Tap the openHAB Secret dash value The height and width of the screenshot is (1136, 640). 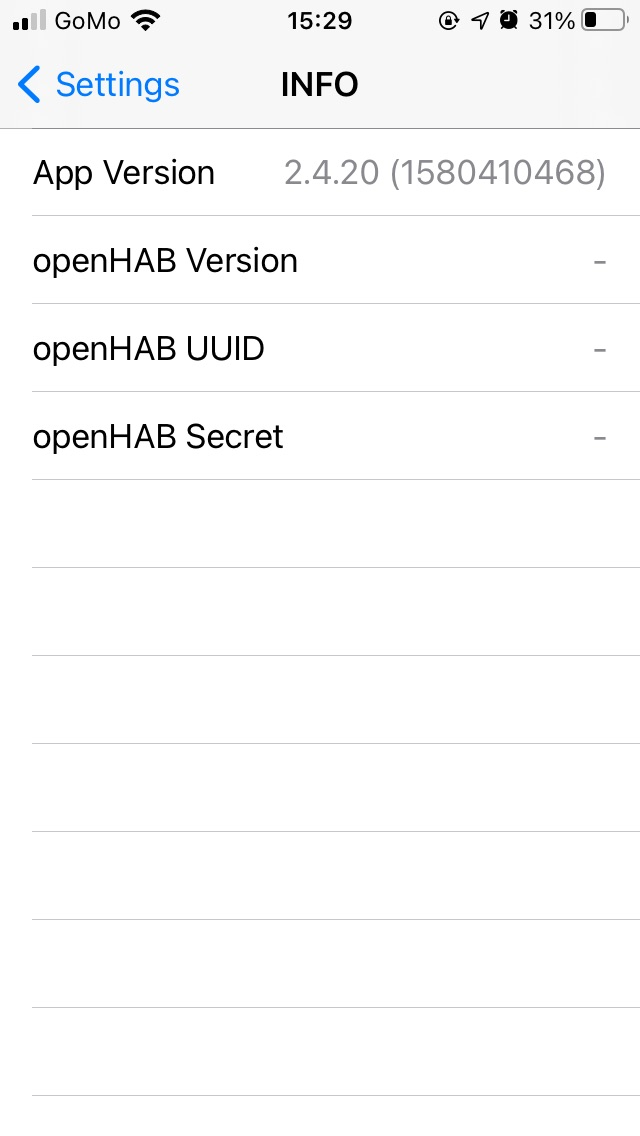coord(600,438)
